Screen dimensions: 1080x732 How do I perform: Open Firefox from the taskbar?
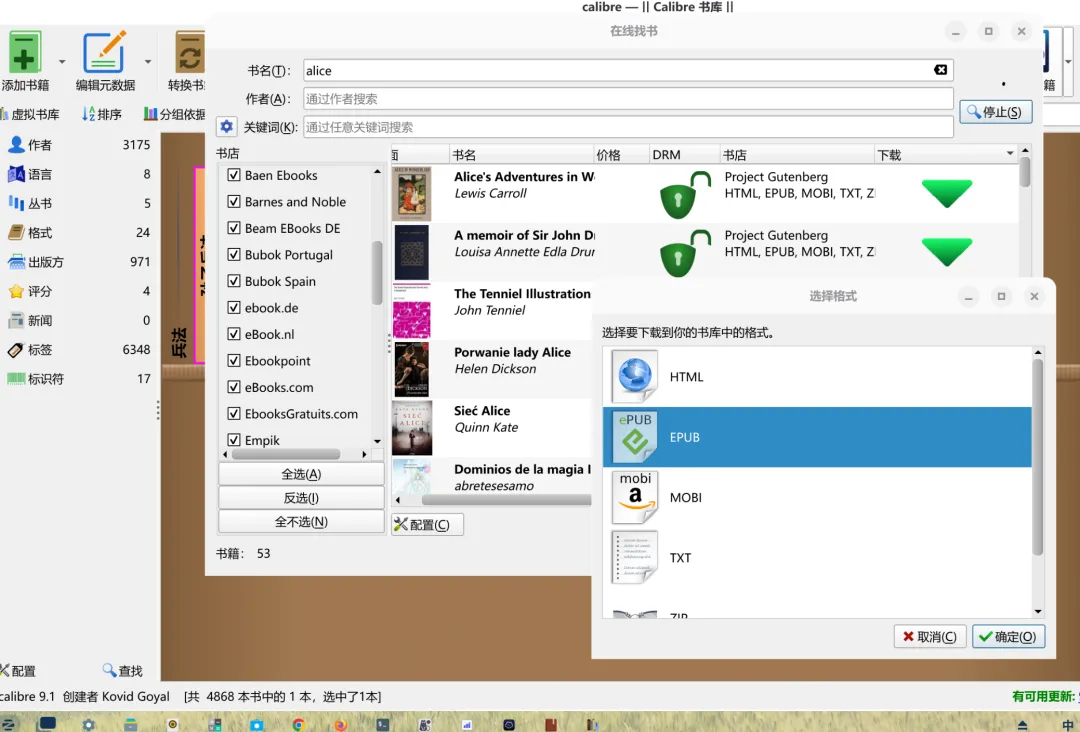340,724
